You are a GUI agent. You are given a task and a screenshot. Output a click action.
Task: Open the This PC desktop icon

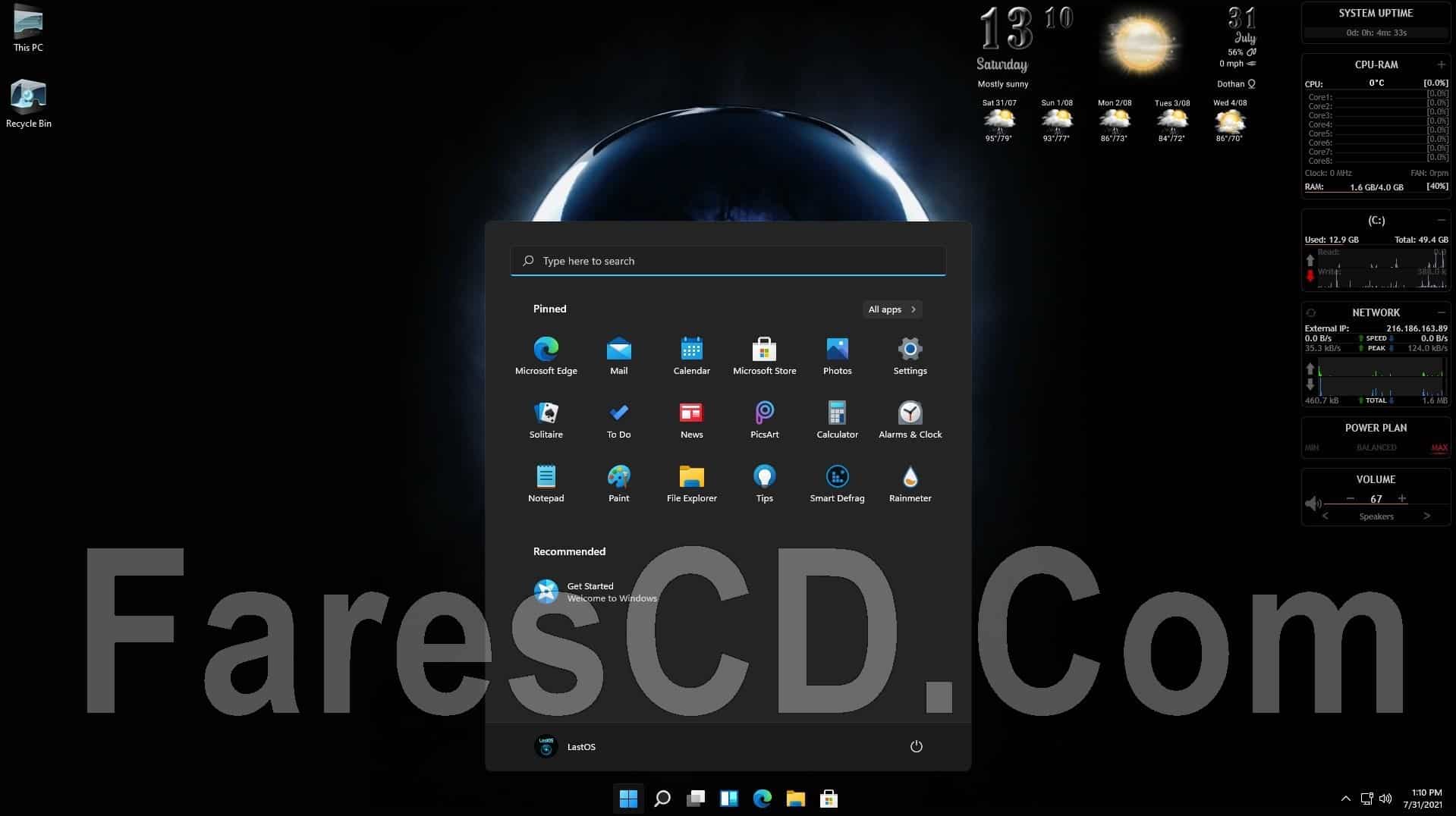click(28, 28)
